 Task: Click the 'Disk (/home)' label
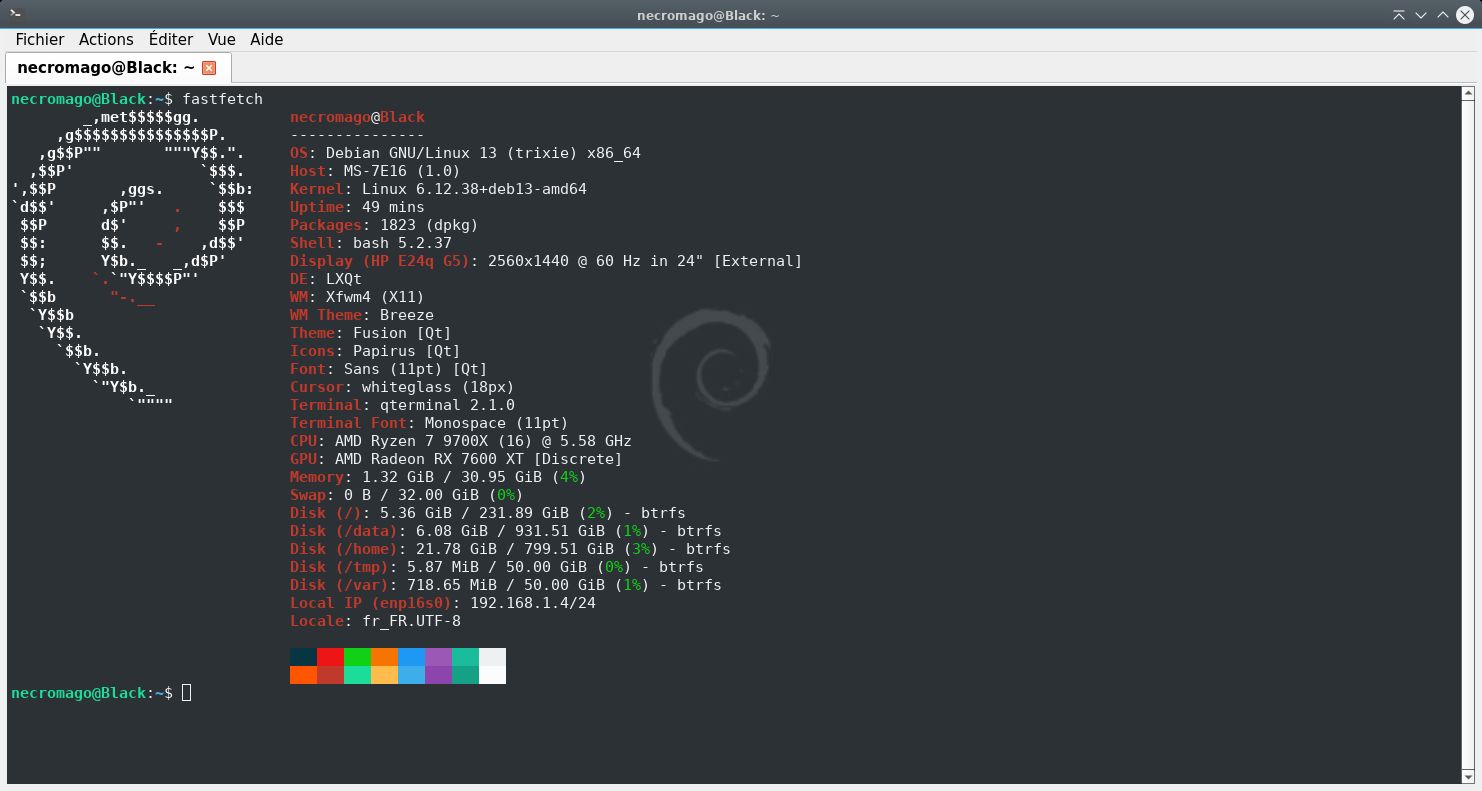pyautogui.click(x=344, y=549)
